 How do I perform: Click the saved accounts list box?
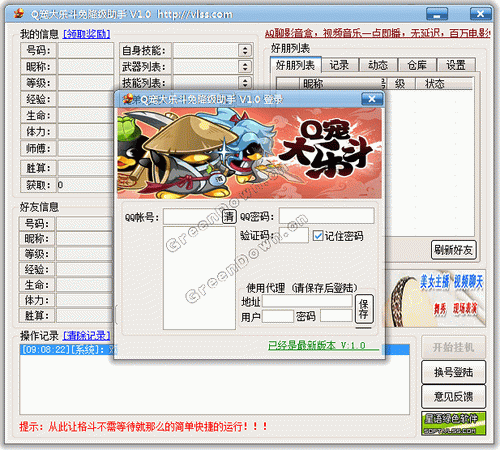(199, 278)
